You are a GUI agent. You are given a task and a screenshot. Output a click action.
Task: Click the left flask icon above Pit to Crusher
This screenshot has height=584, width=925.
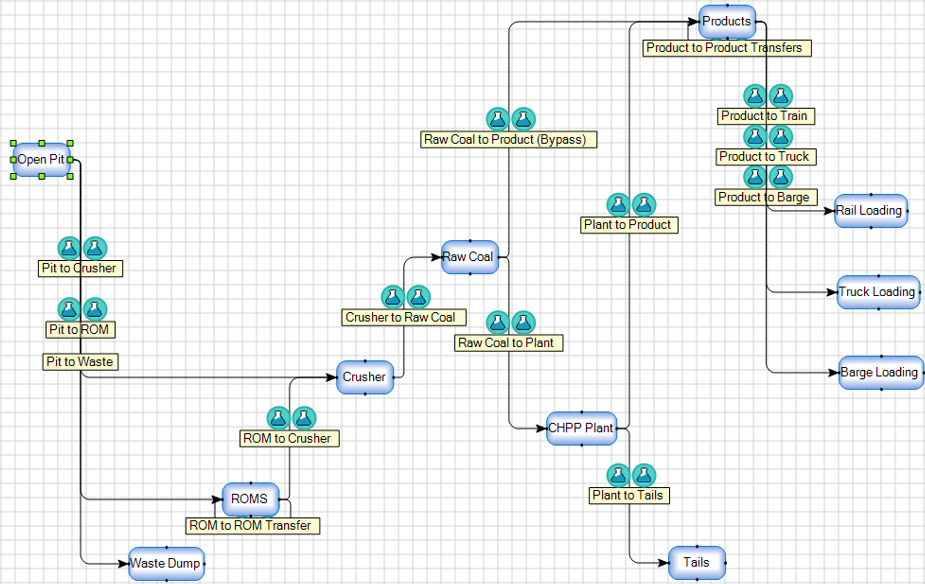(x=67, y=248)
